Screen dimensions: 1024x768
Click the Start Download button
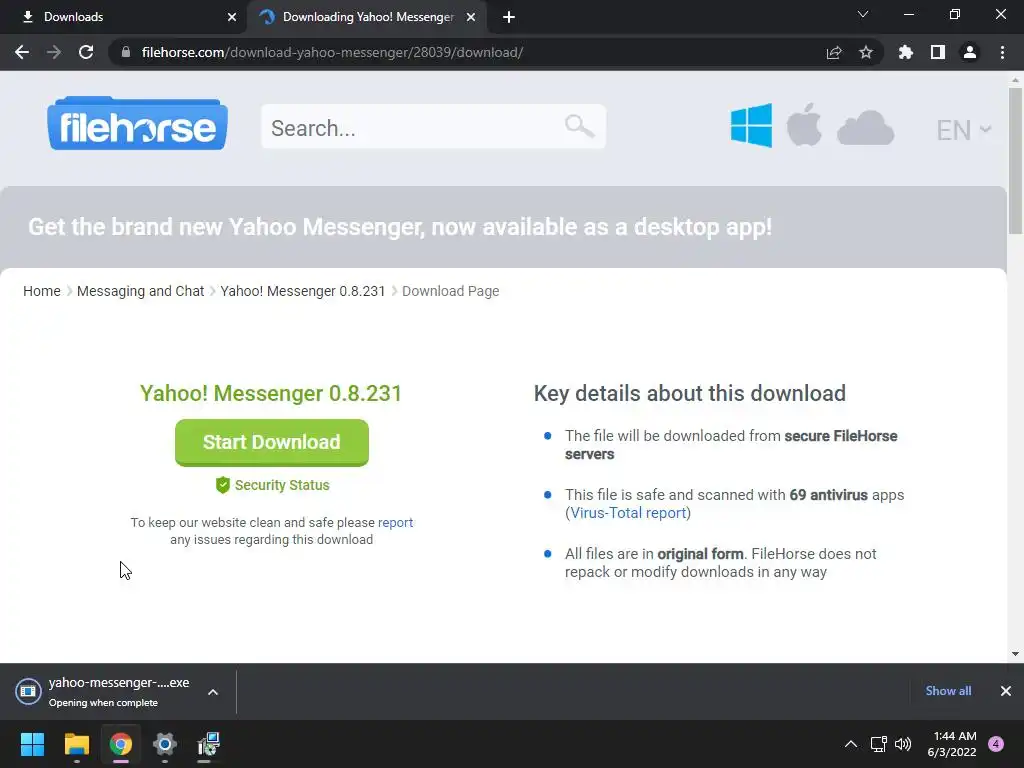(x=272, y=442)
